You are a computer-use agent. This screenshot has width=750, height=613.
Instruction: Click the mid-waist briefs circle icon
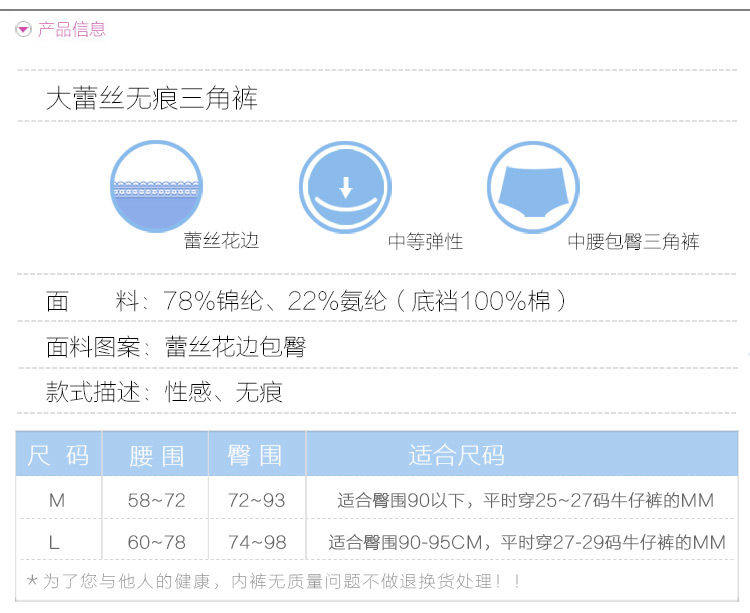533,187
